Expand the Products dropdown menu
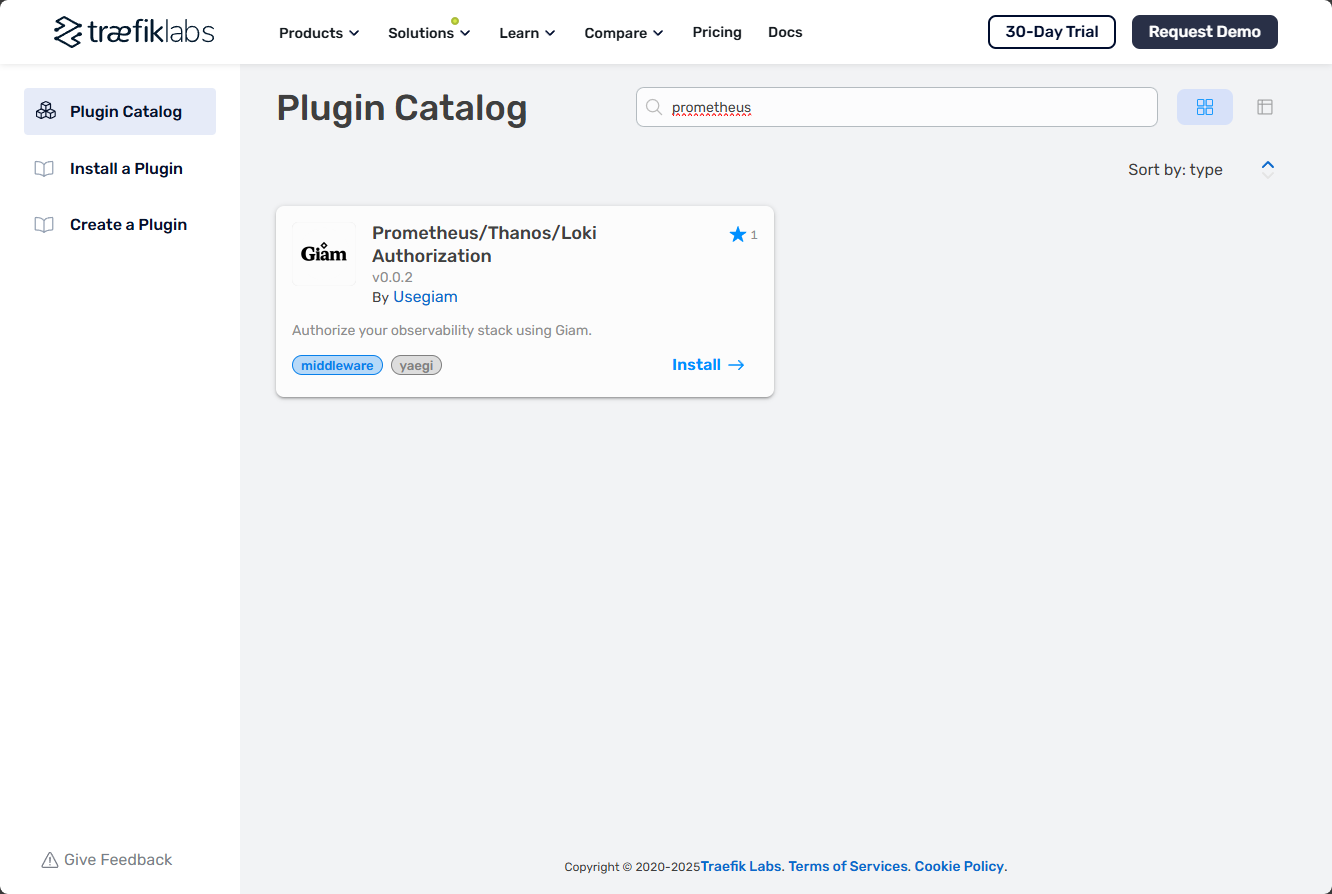This screenshot has height=894, width=1332. 318,33
